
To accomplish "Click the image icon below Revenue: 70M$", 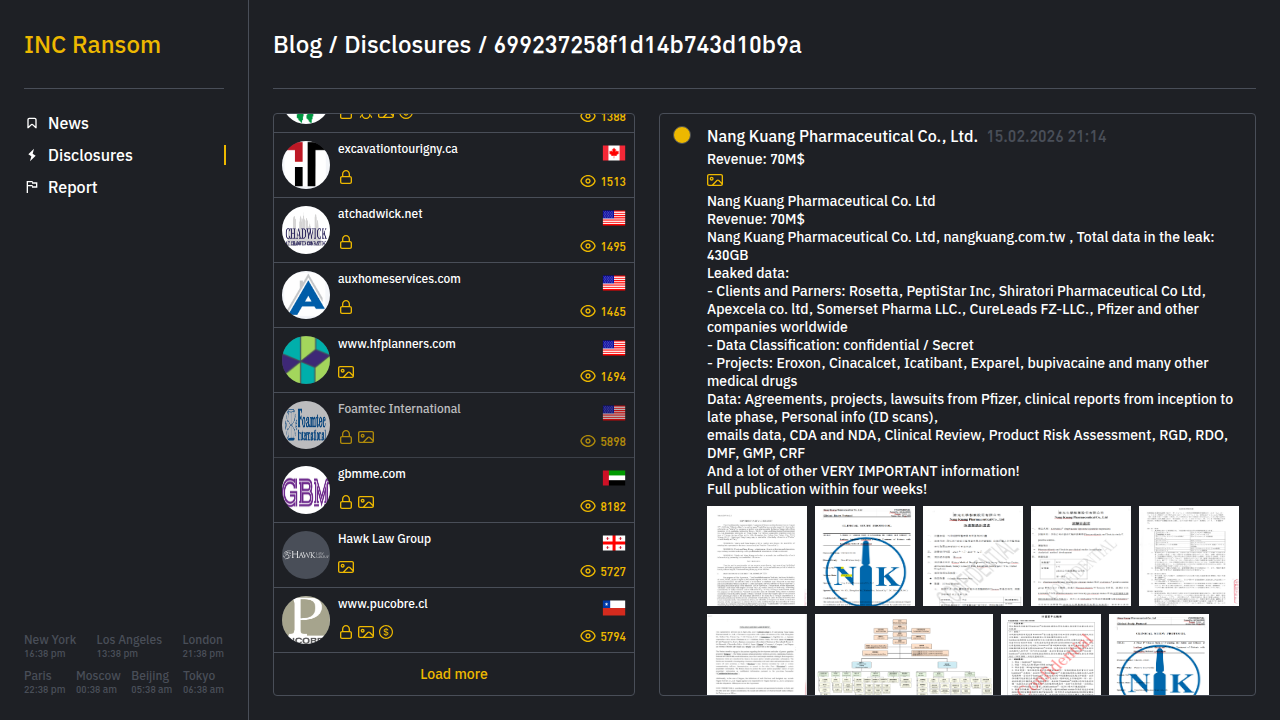I will (715, 180).
